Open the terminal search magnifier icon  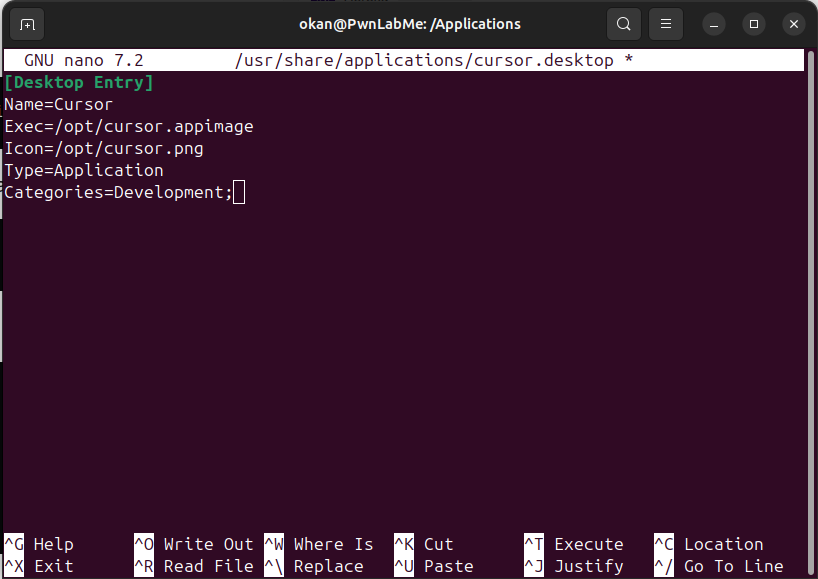click(624, 24)
